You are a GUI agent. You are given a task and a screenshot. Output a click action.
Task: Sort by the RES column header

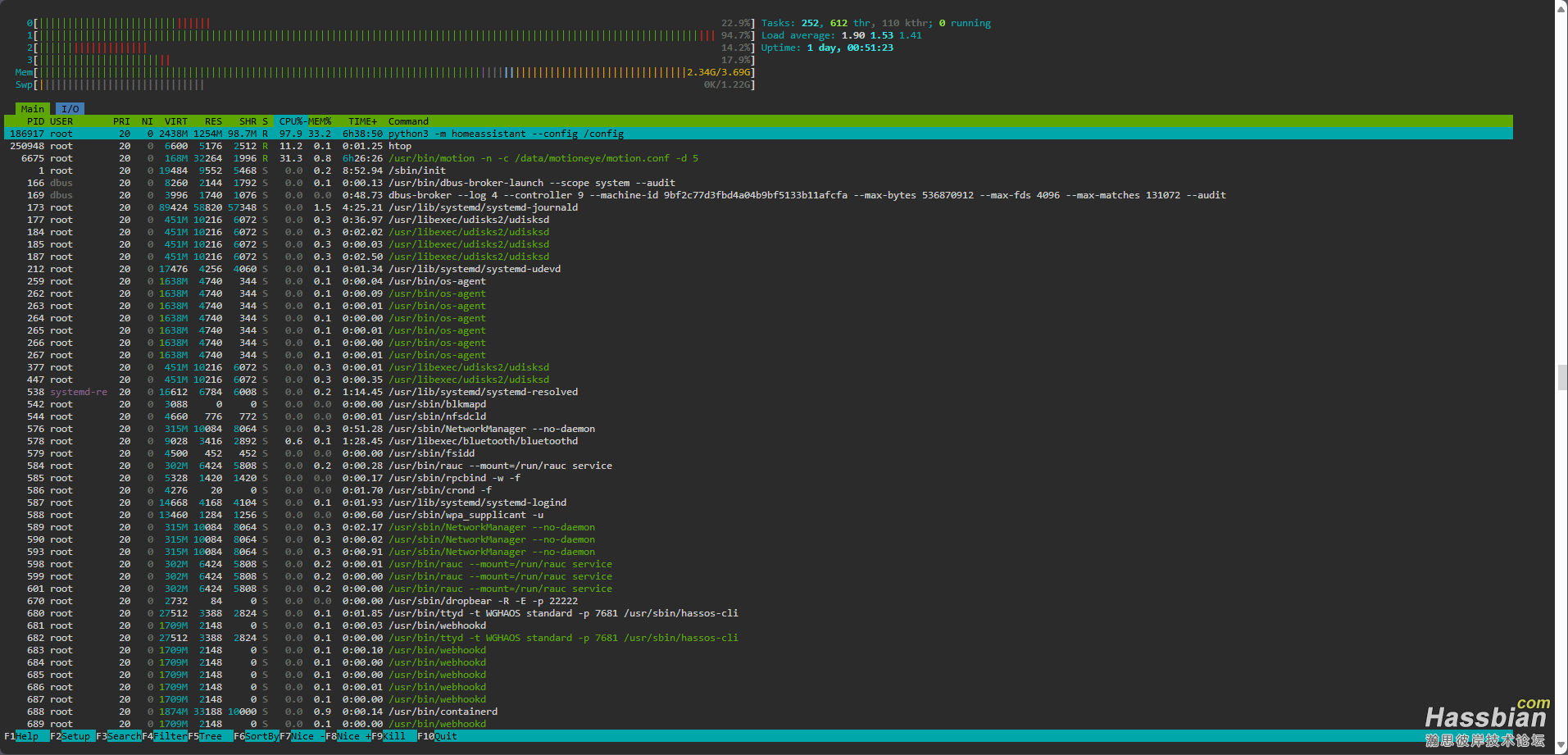(x=213, y=121)
